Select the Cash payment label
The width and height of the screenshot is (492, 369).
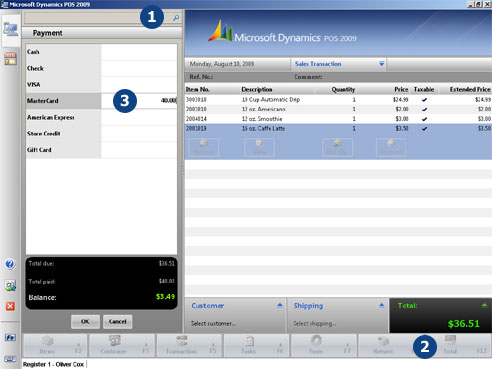tap(33, 52)
